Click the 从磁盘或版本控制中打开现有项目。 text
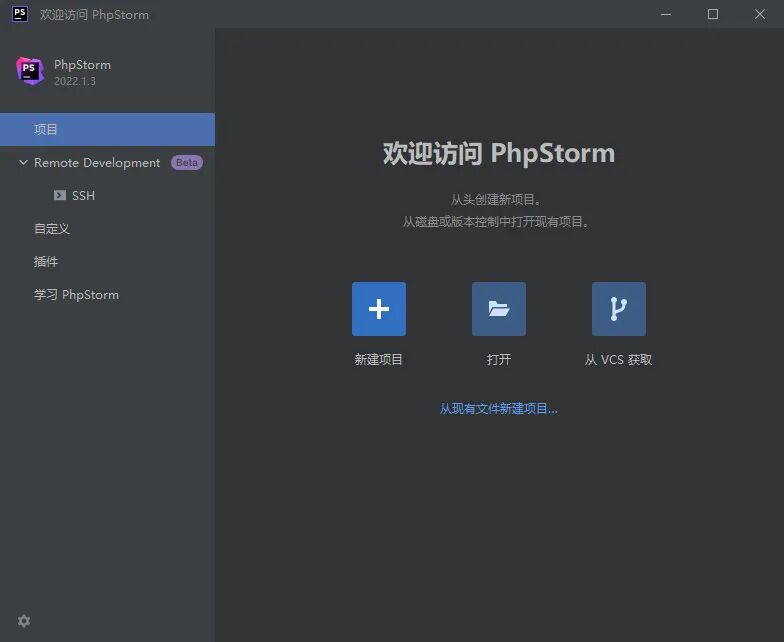 [x=496, y=222]
